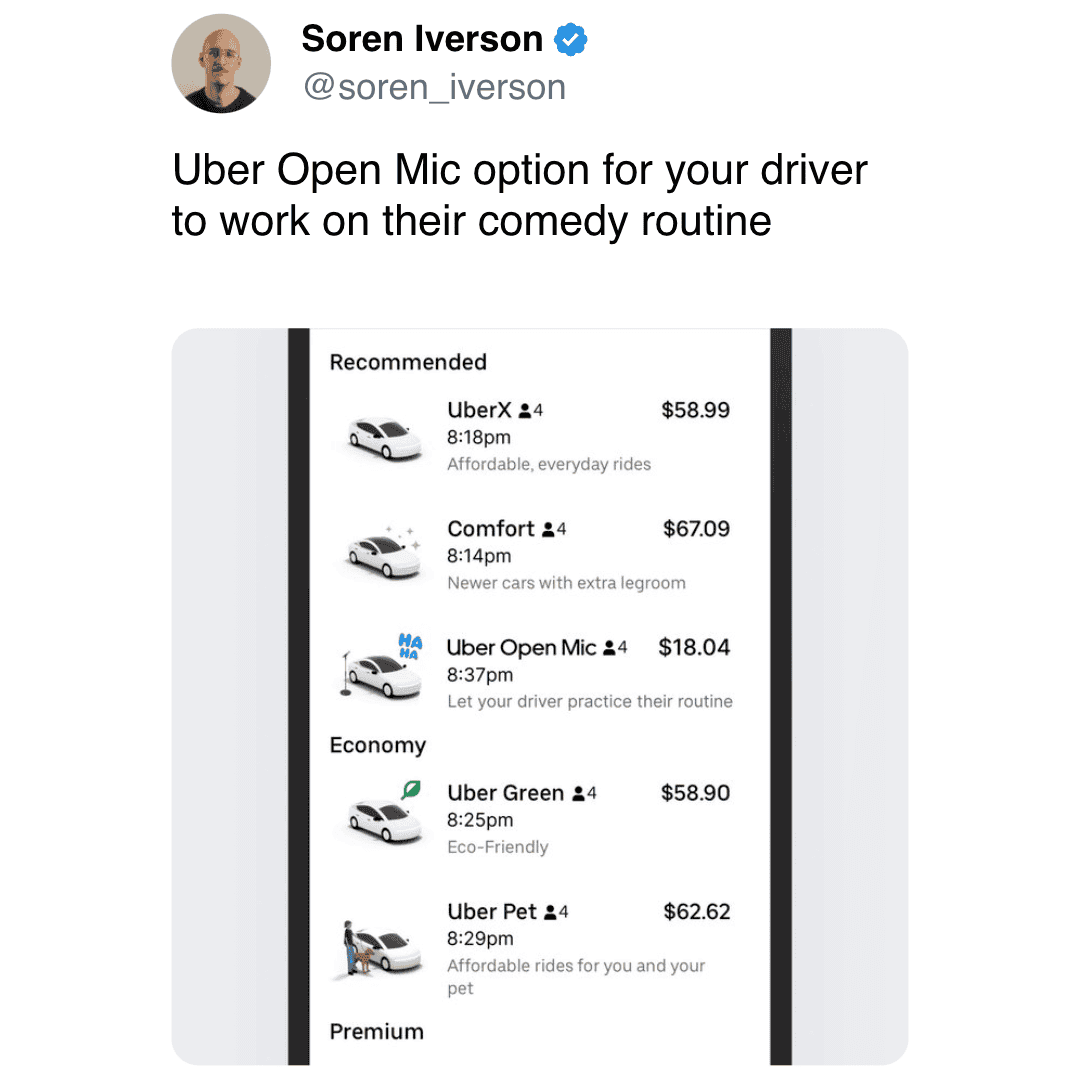The image size is (1080, 1080).
Task: Open Soren Iverson's profile avatar
Action: coord(221,63)
